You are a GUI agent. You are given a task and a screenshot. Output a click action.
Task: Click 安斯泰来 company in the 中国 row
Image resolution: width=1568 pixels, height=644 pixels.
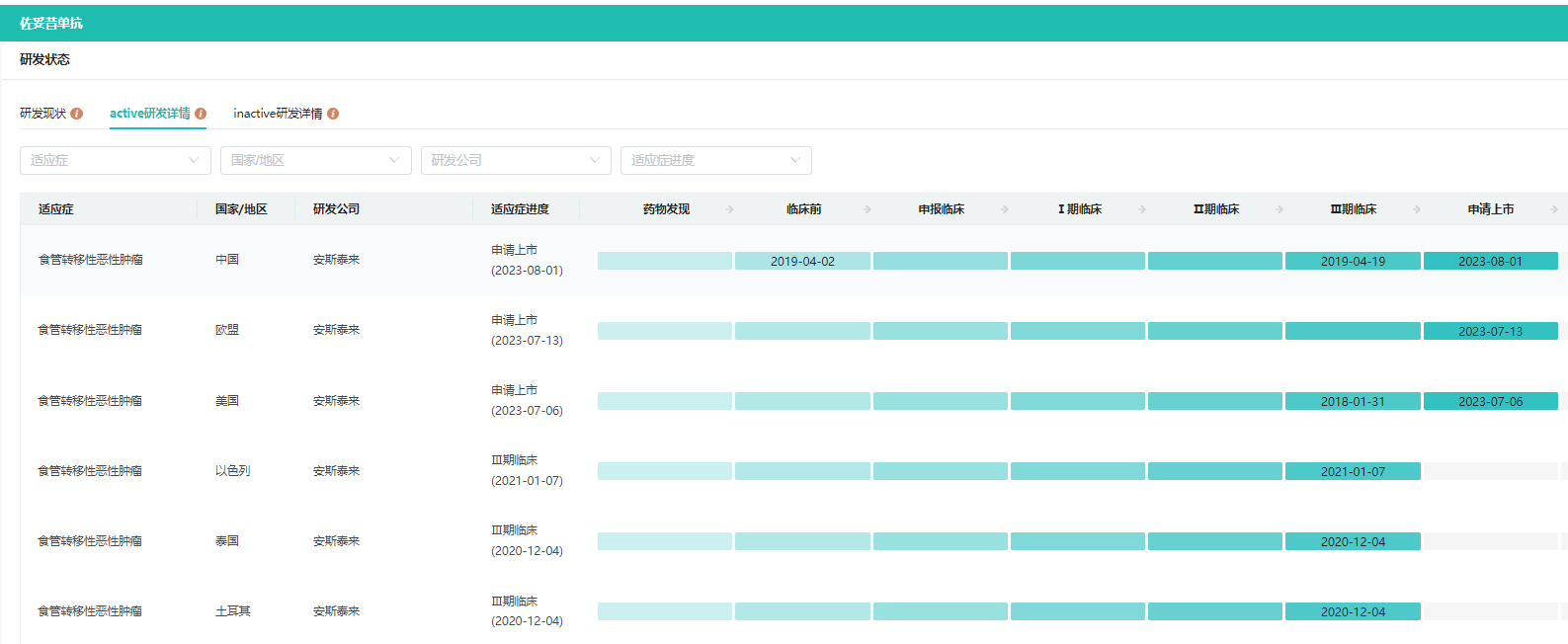[x=336, y=260]
